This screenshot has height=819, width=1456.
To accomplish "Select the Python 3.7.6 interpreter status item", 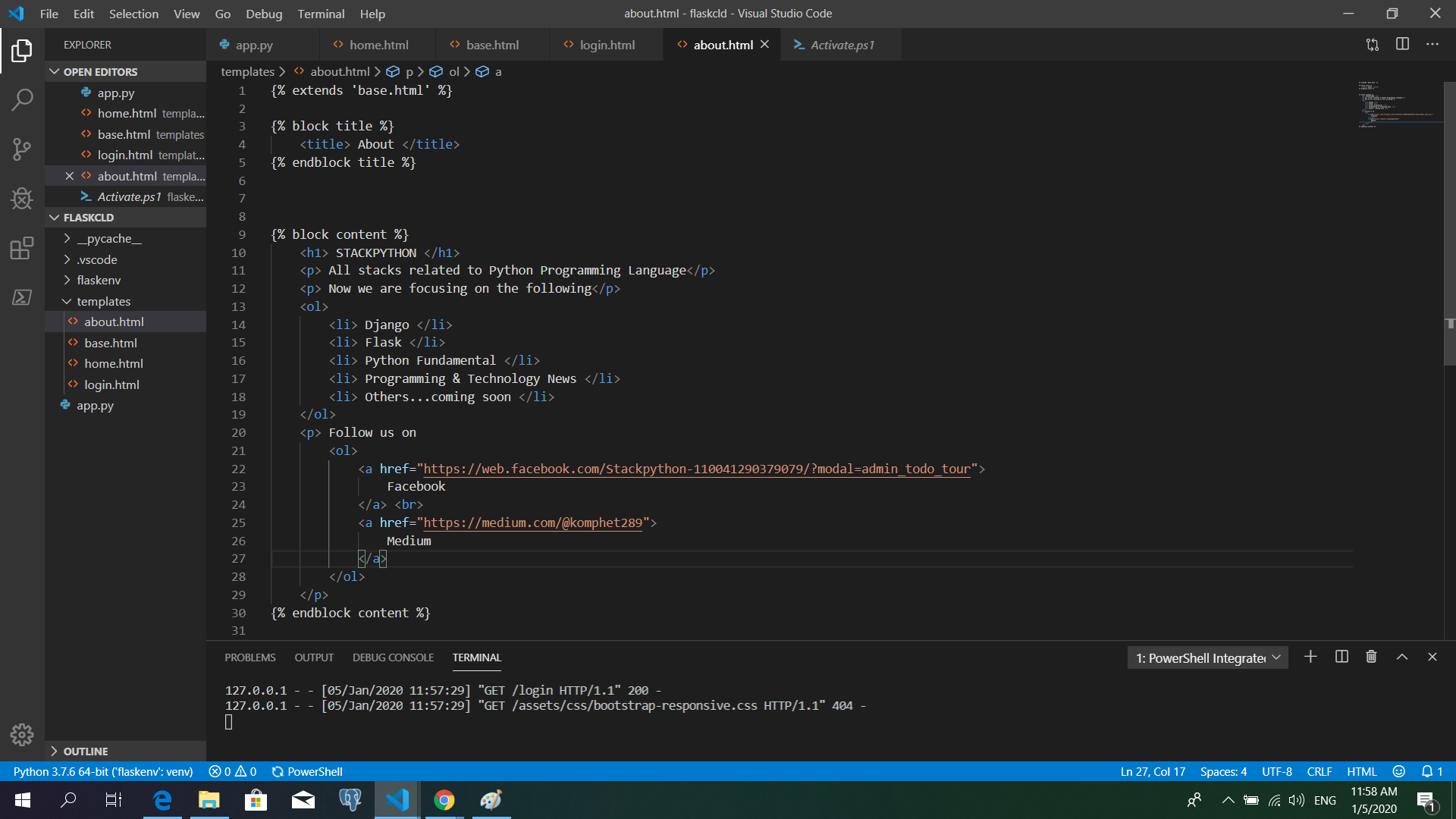I will (102, 771).
